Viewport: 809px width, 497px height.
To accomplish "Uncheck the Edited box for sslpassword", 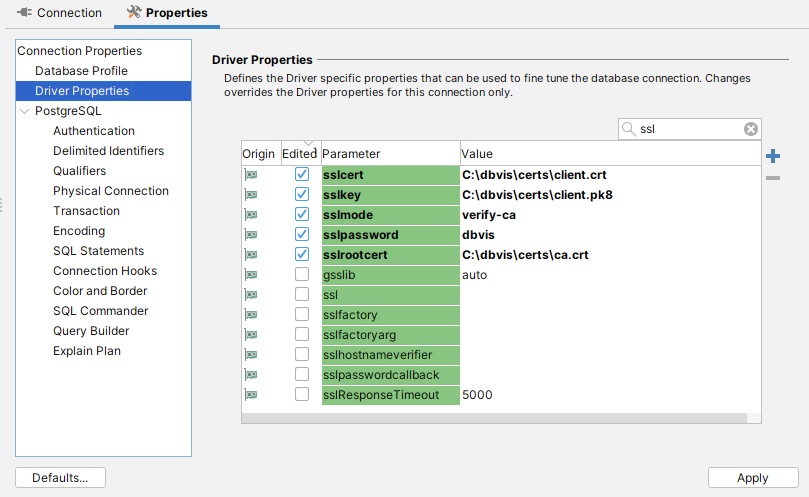I will [302, 235].
